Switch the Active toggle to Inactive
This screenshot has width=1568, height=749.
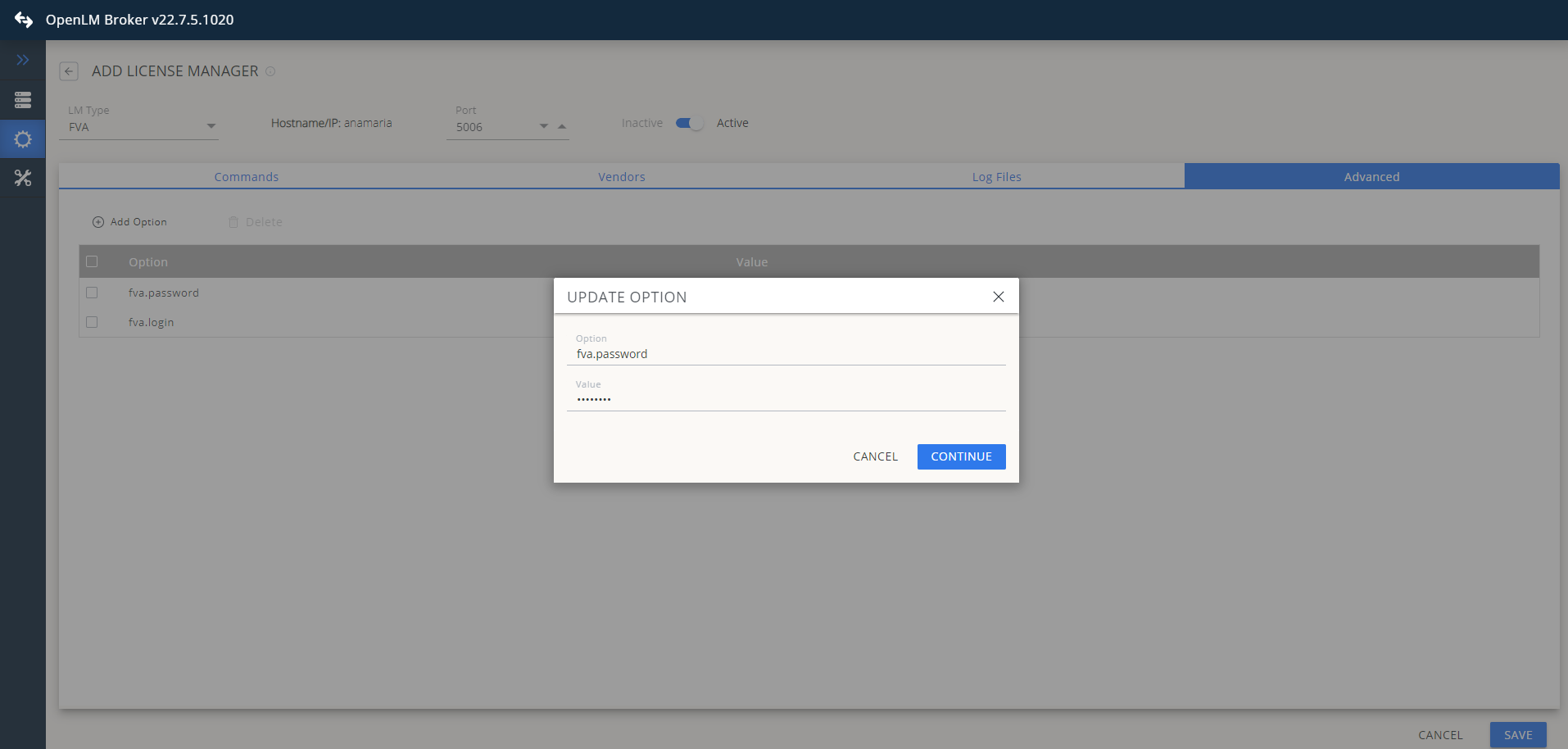[x=687, y=122]
